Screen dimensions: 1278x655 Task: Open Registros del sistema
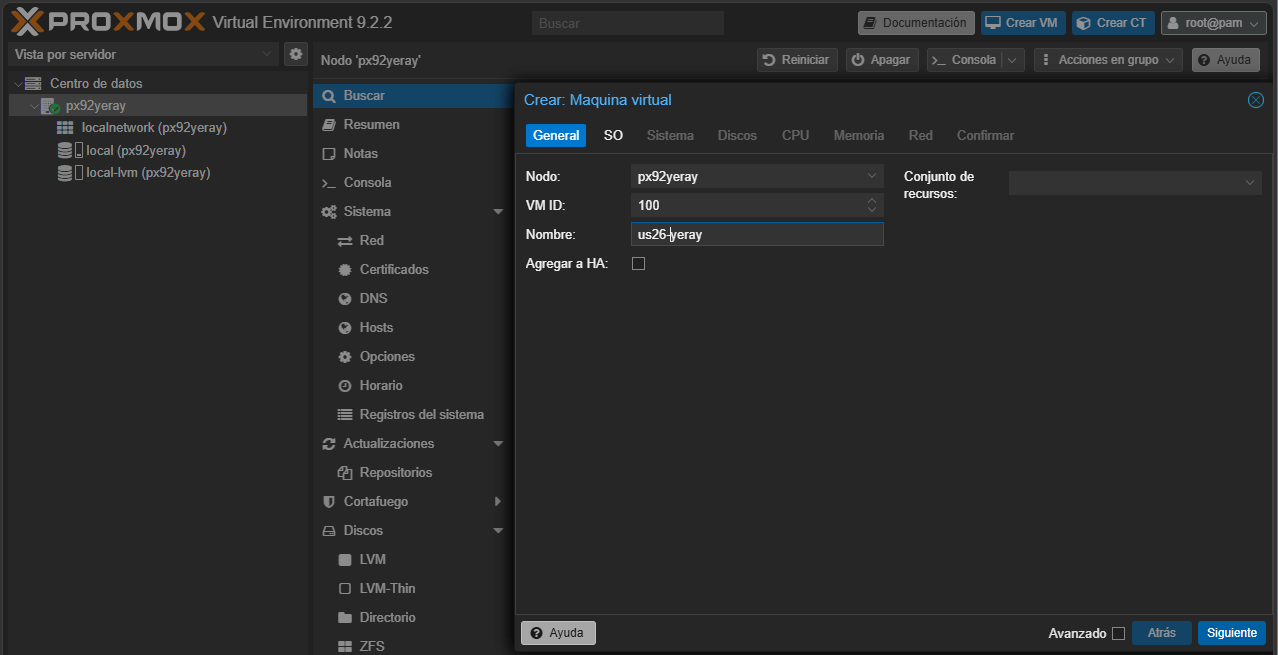(x=414, y=415)
